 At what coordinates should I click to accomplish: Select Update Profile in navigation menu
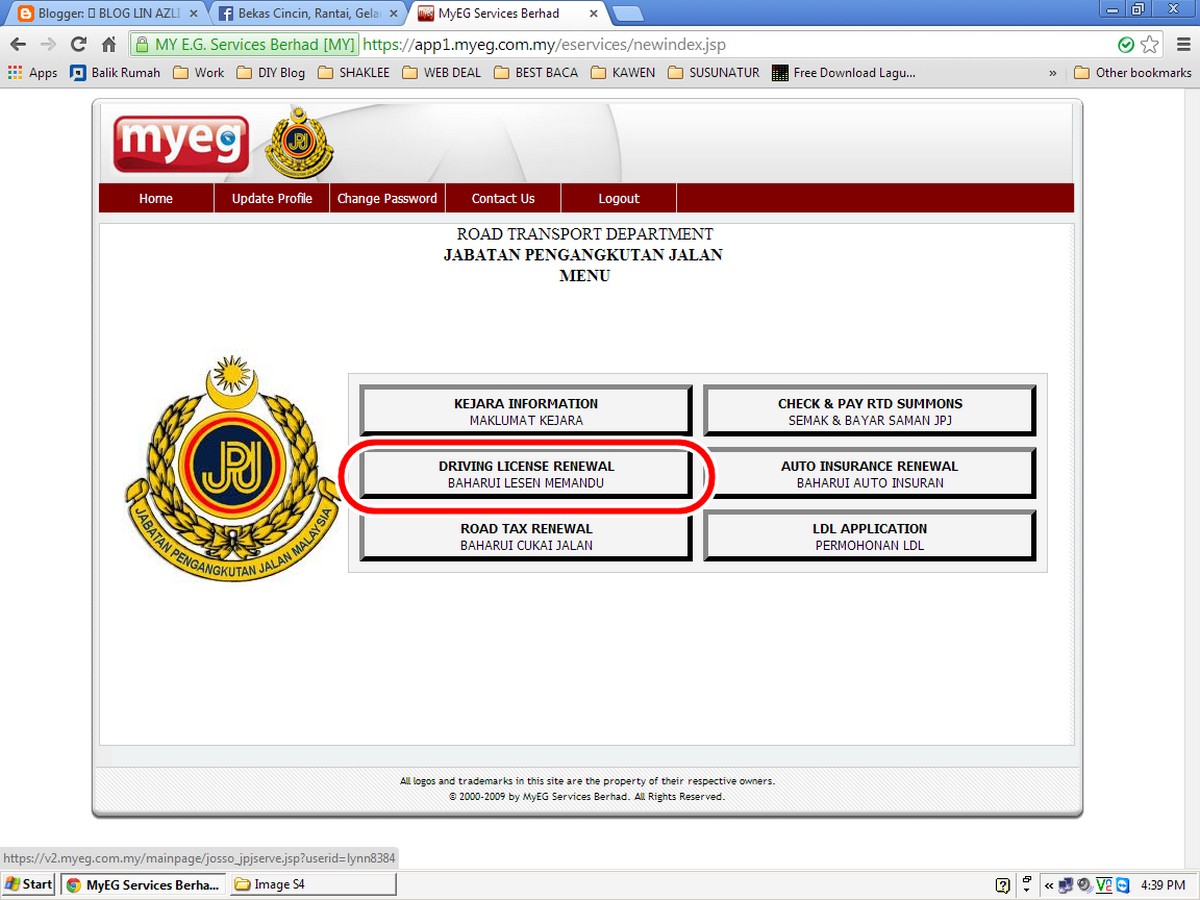click(272, 198)
